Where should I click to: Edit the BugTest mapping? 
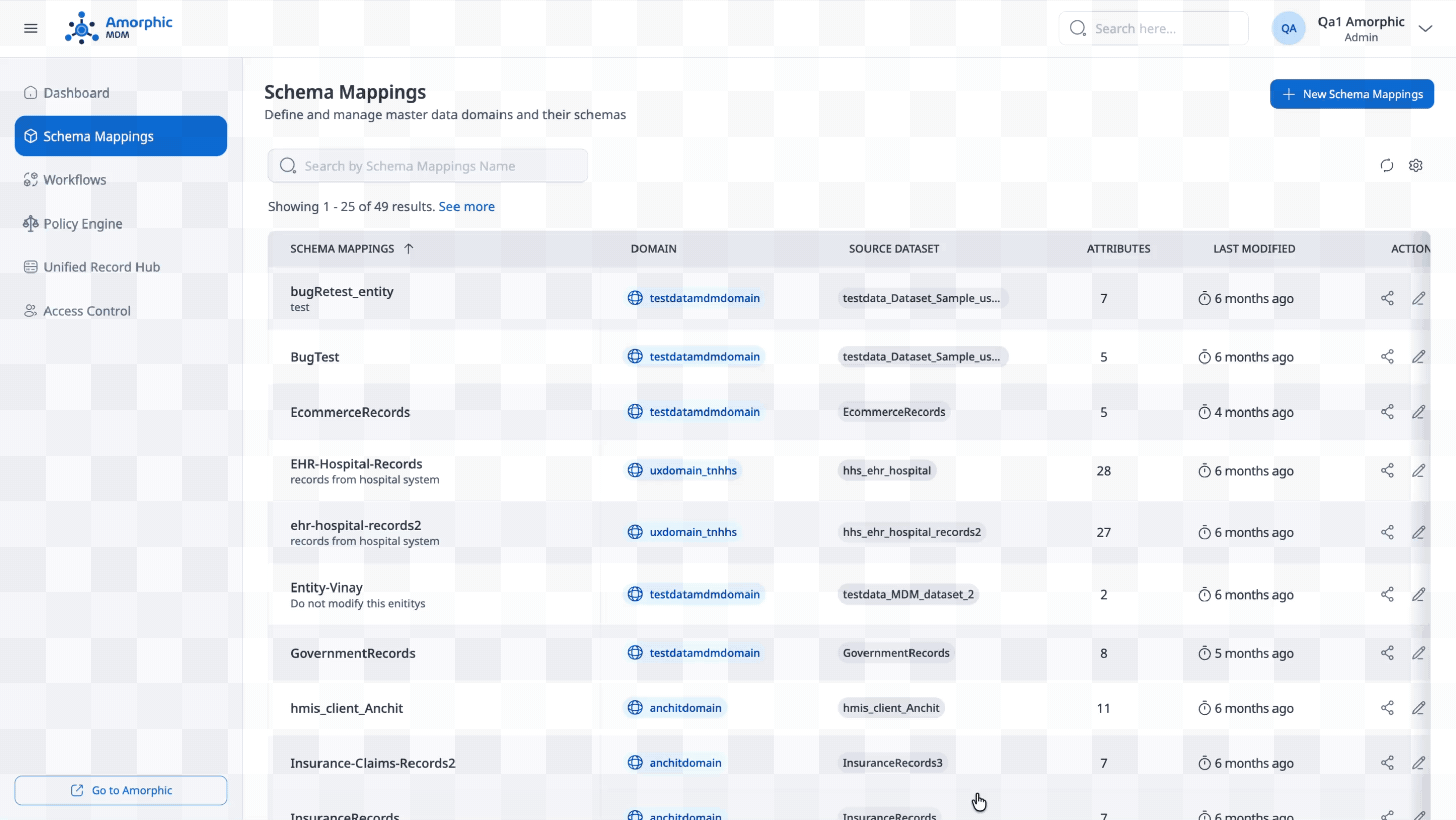pos(1418,356)
